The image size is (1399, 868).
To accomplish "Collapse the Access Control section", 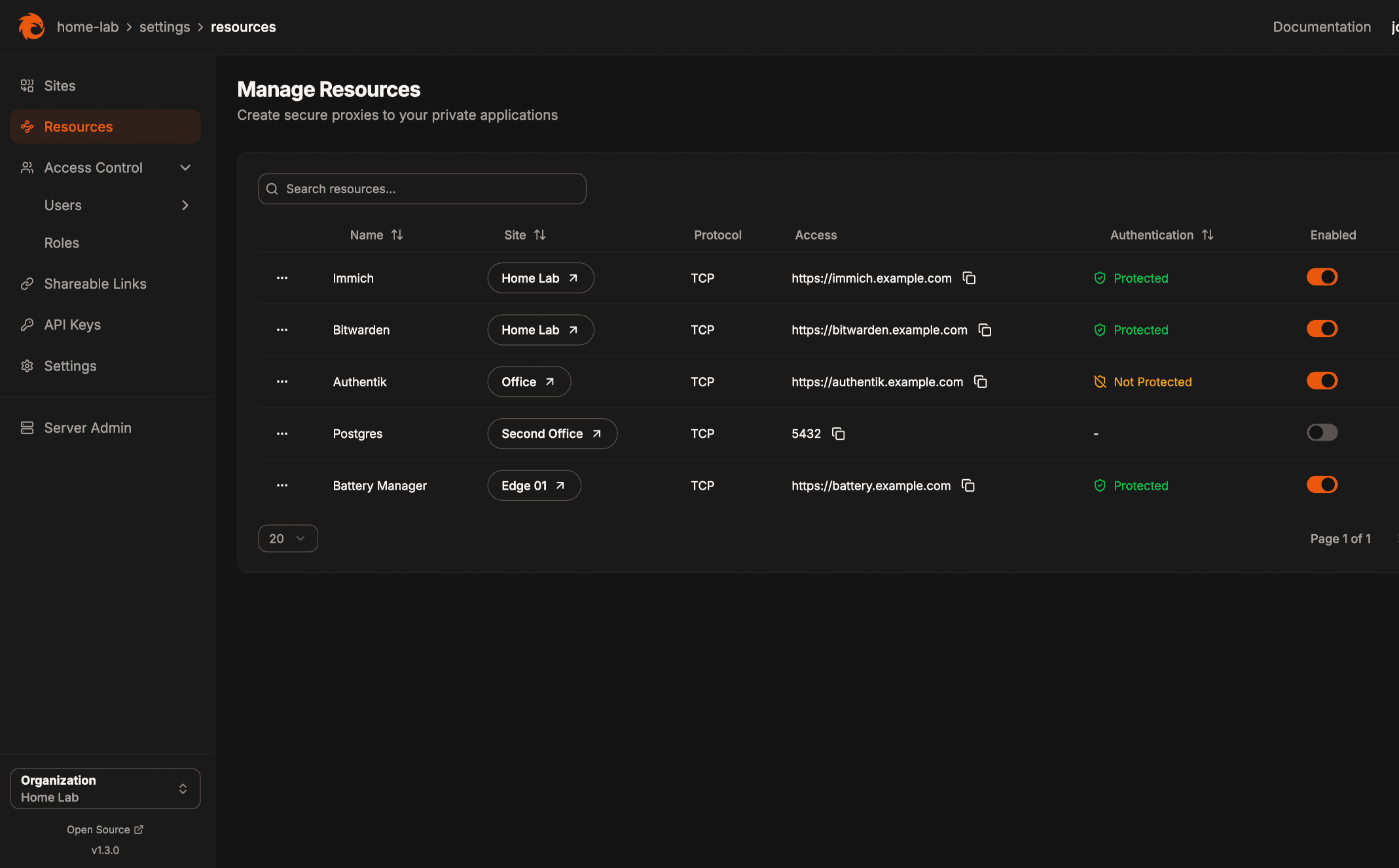I will [185, 168].
